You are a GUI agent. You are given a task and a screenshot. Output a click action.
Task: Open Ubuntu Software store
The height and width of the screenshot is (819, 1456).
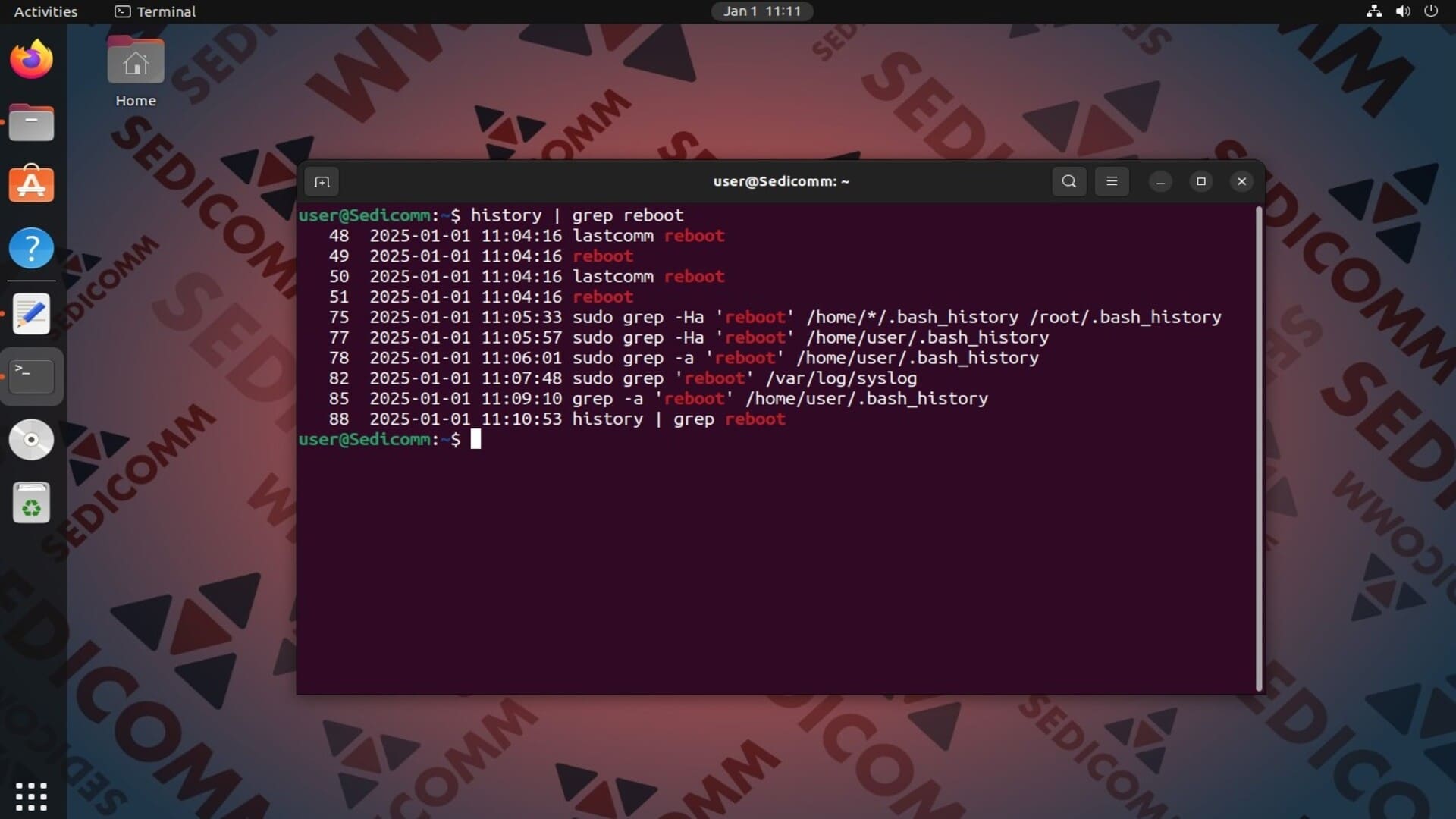tap(31, 185)
